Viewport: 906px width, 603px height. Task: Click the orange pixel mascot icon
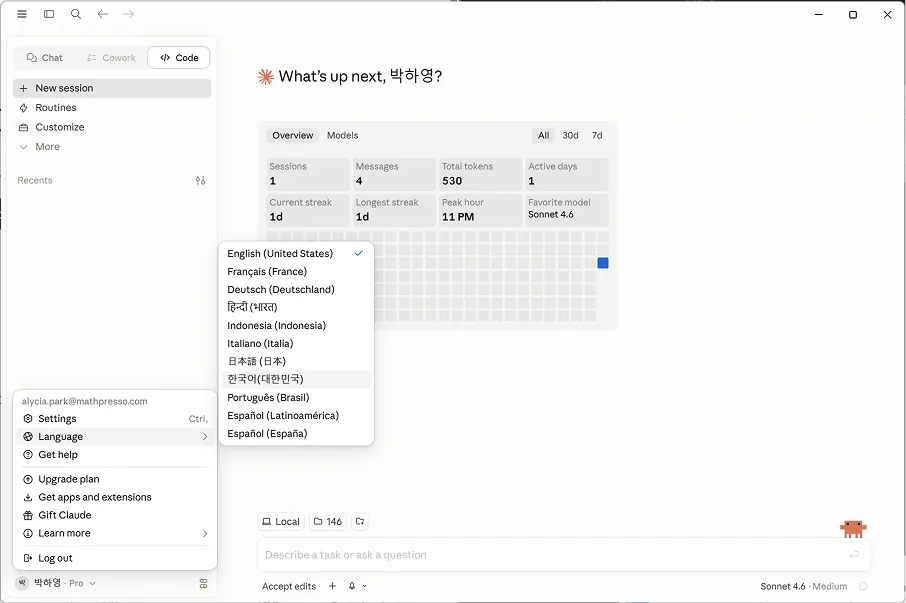click(853, 528)
